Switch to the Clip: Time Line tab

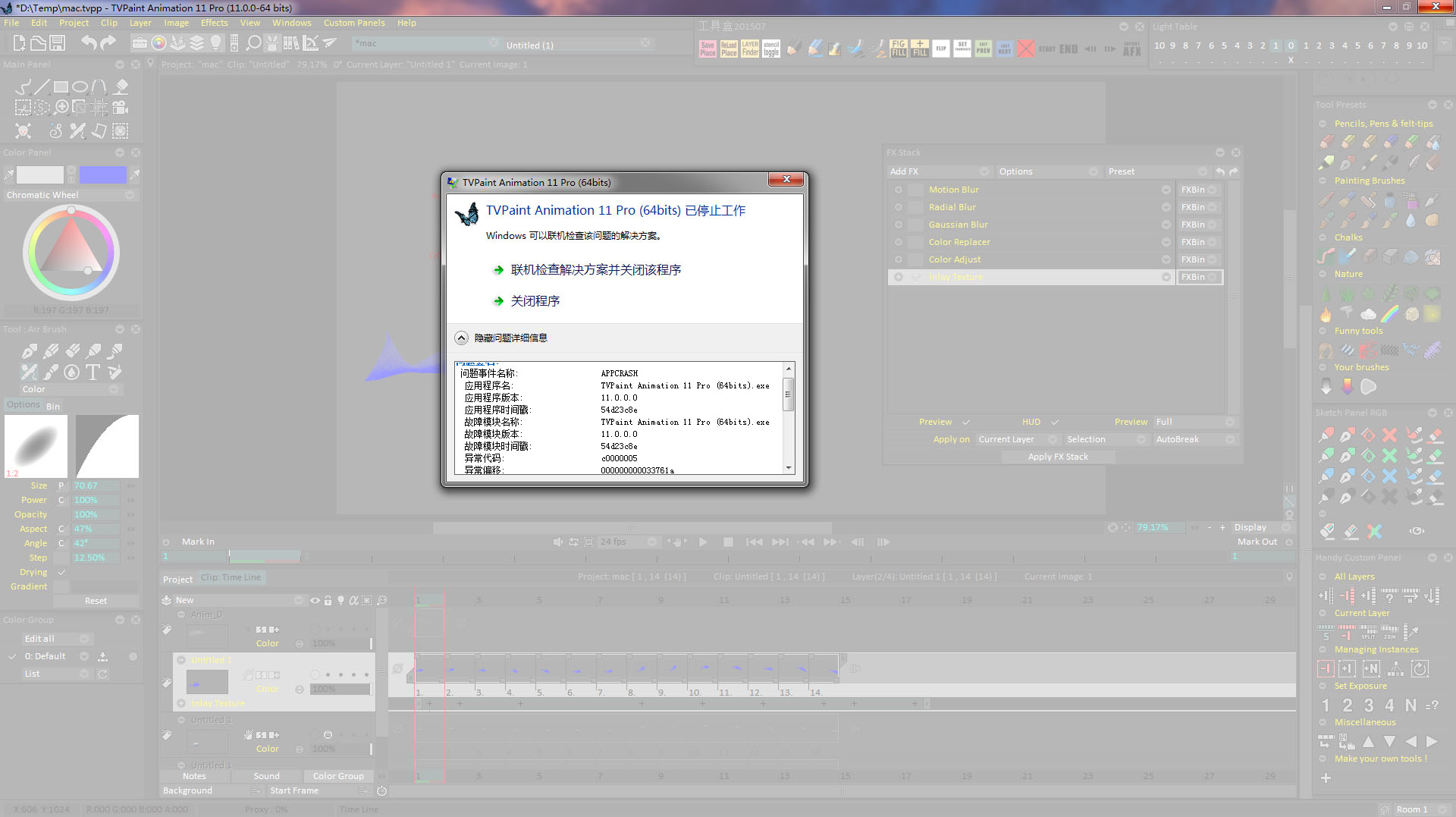point(231,577)
